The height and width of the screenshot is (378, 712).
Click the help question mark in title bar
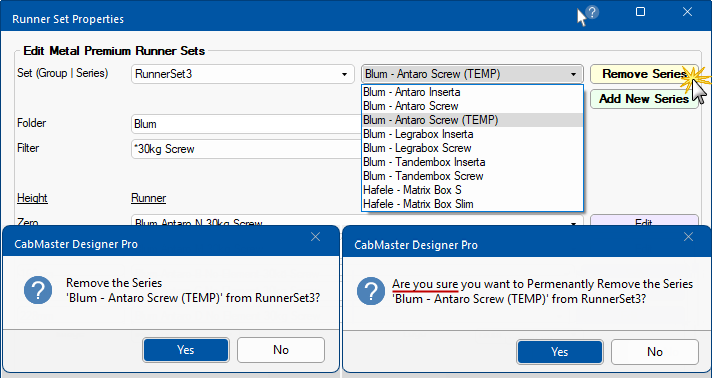tap(592, 12)
